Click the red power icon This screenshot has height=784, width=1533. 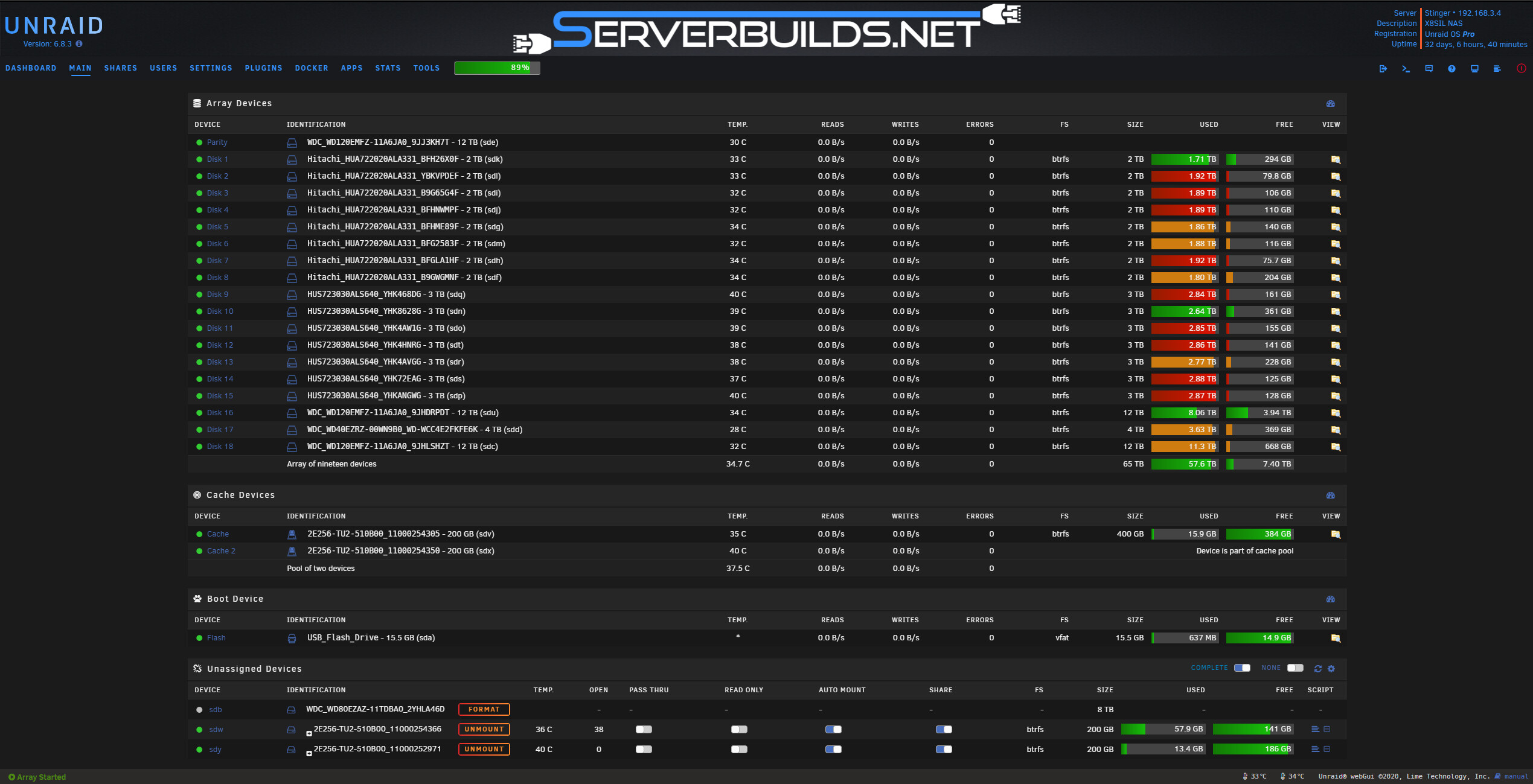click(1522, 69)
